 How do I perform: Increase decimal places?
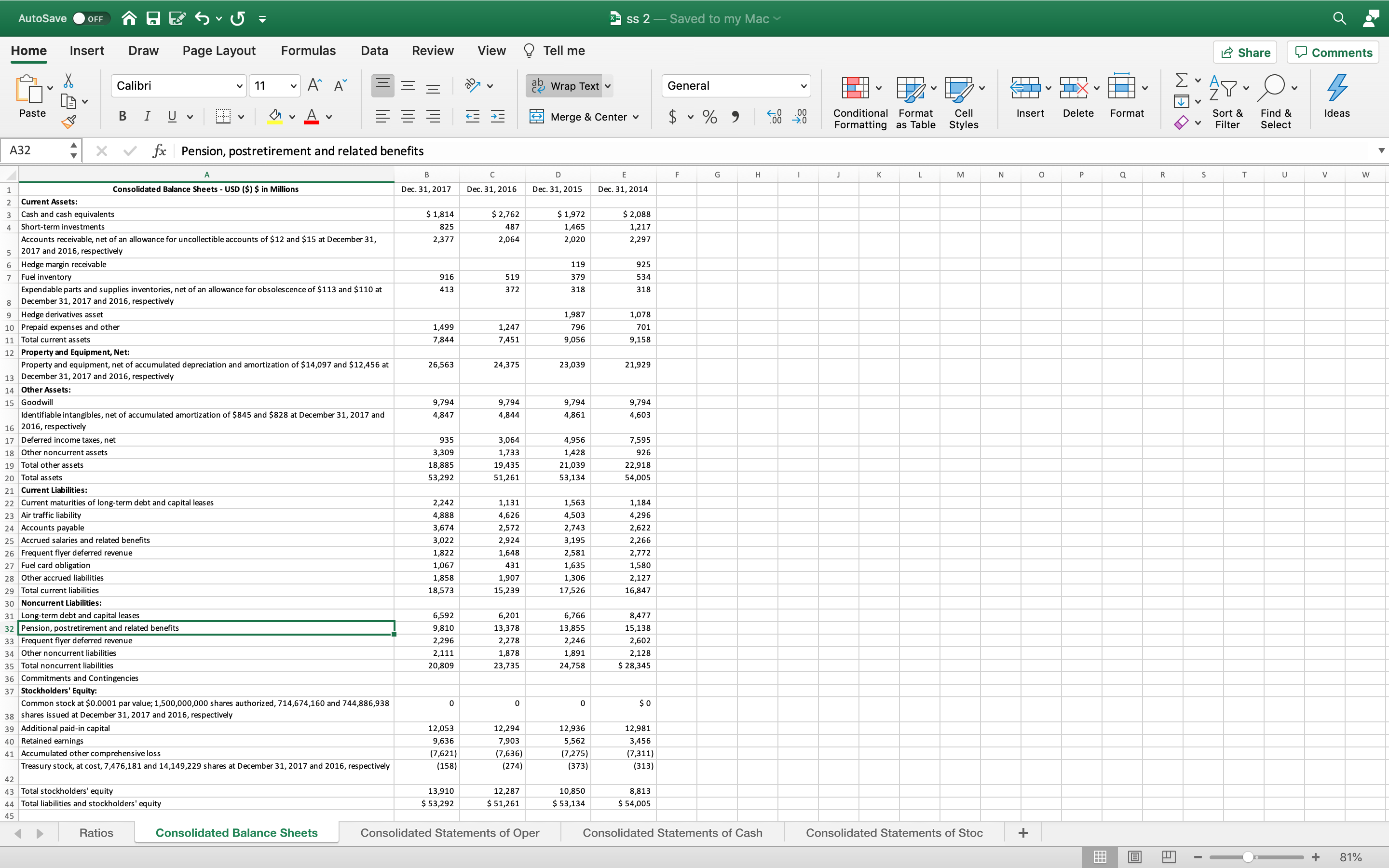(774, 117)
